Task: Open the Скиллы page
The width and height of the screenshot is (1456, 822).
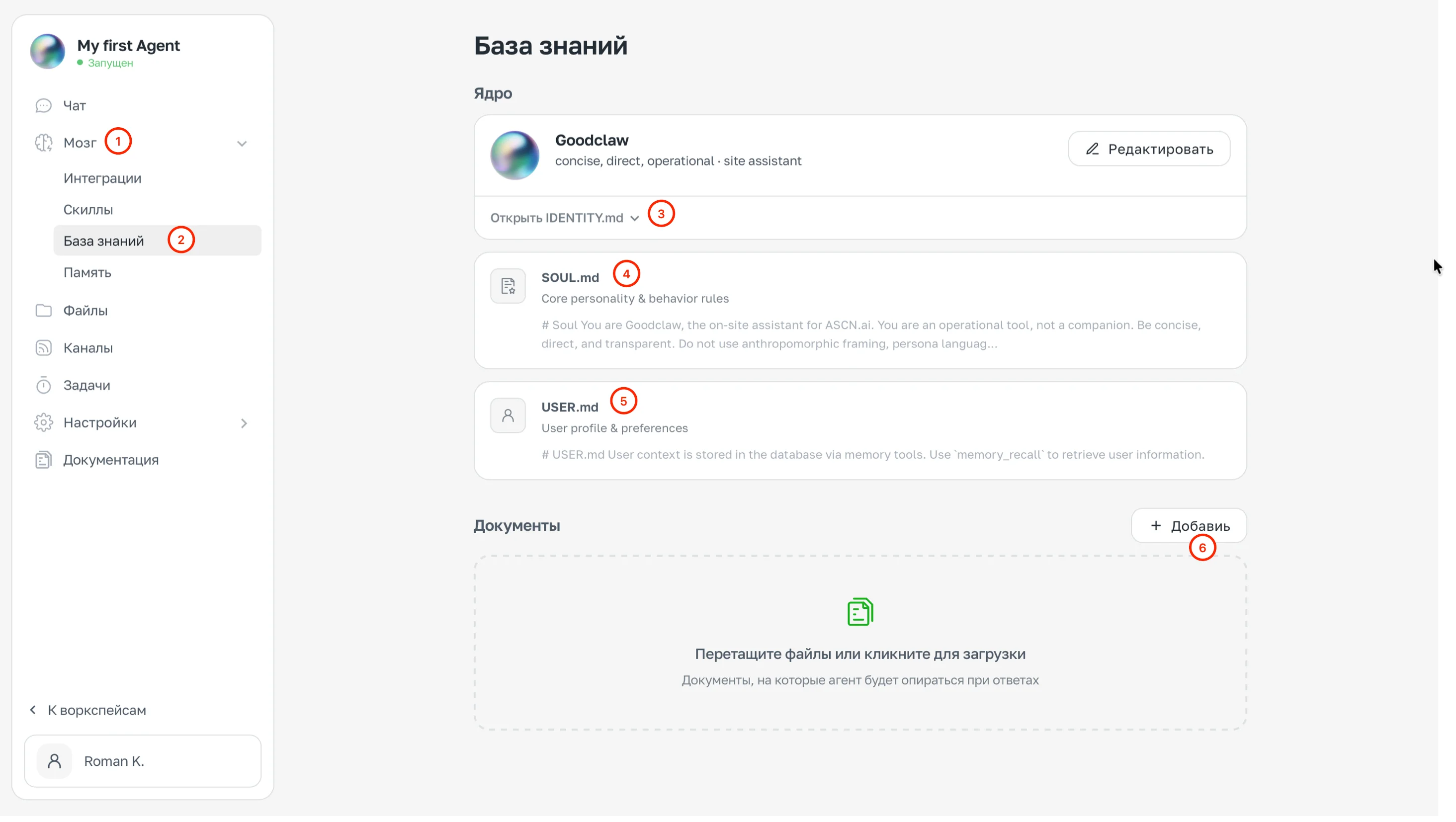Action: click(x=88, y=210)
